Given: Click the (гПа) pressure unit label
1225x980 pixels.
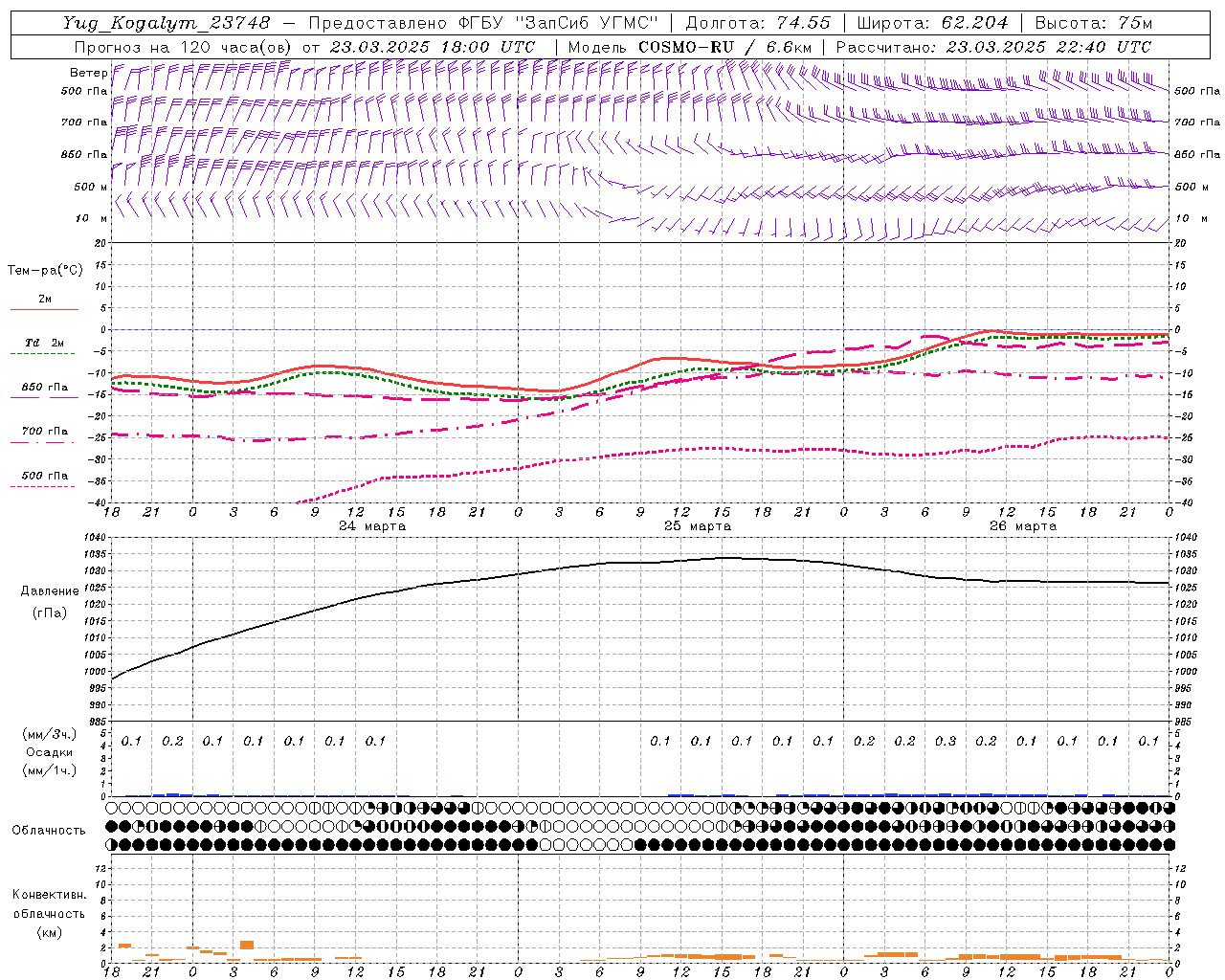Looking at the screenshot, I should [50, 612].
